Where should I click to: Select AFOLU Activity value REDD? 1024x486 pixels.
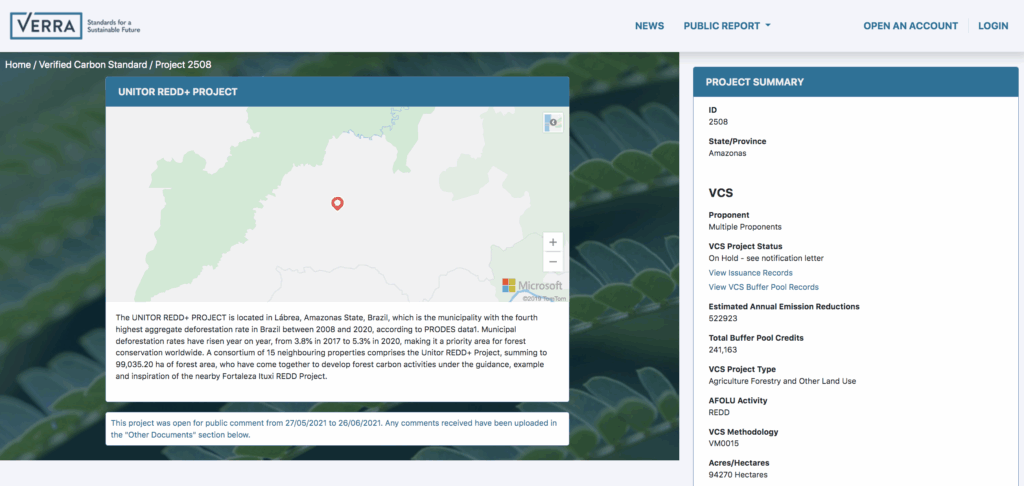point(719,413)
